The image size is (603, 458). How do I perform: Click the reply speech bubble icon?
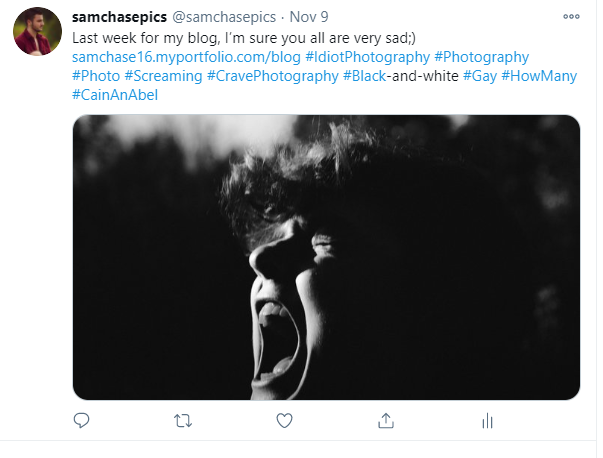[82, 420]
